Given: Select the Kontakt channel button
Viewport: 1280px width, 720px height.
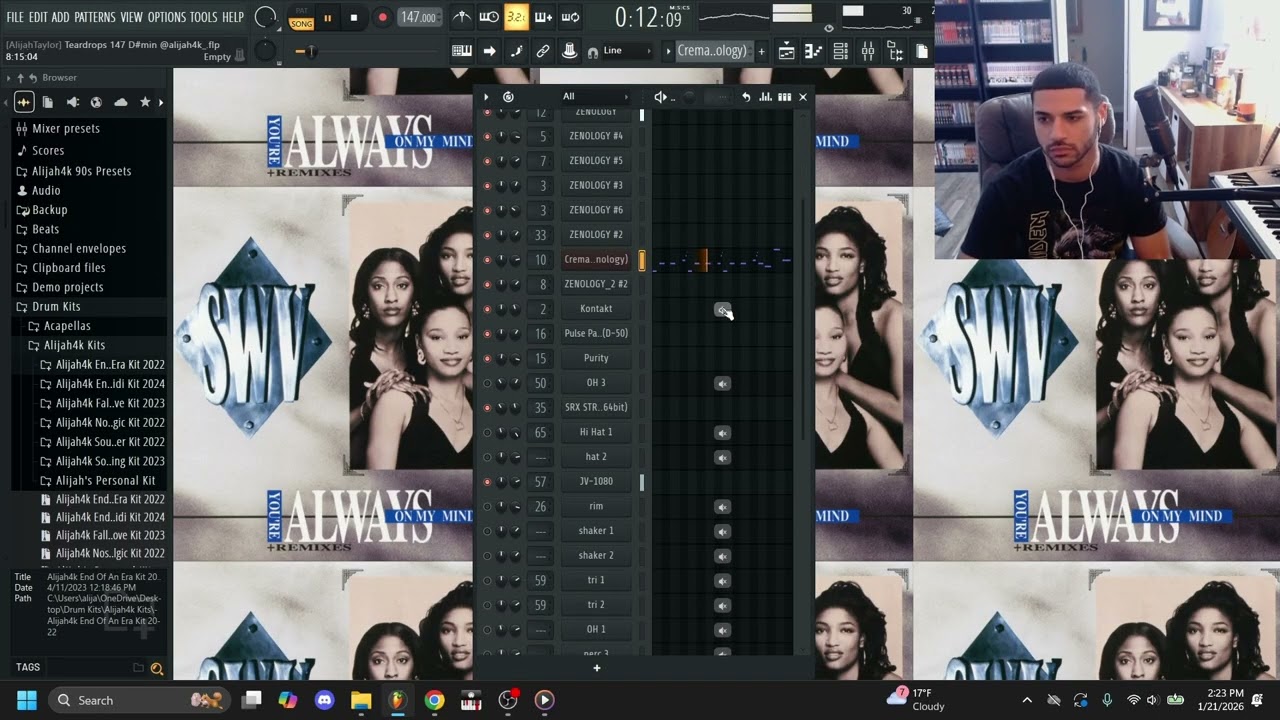Looking at the screenshot, I should point(596,309).
